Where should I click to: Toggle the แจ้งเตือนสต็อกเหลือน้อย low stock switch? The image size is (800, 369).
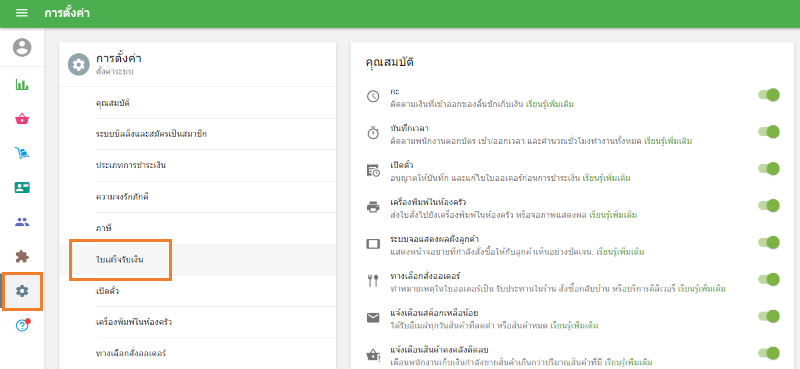tap(769, 316)
